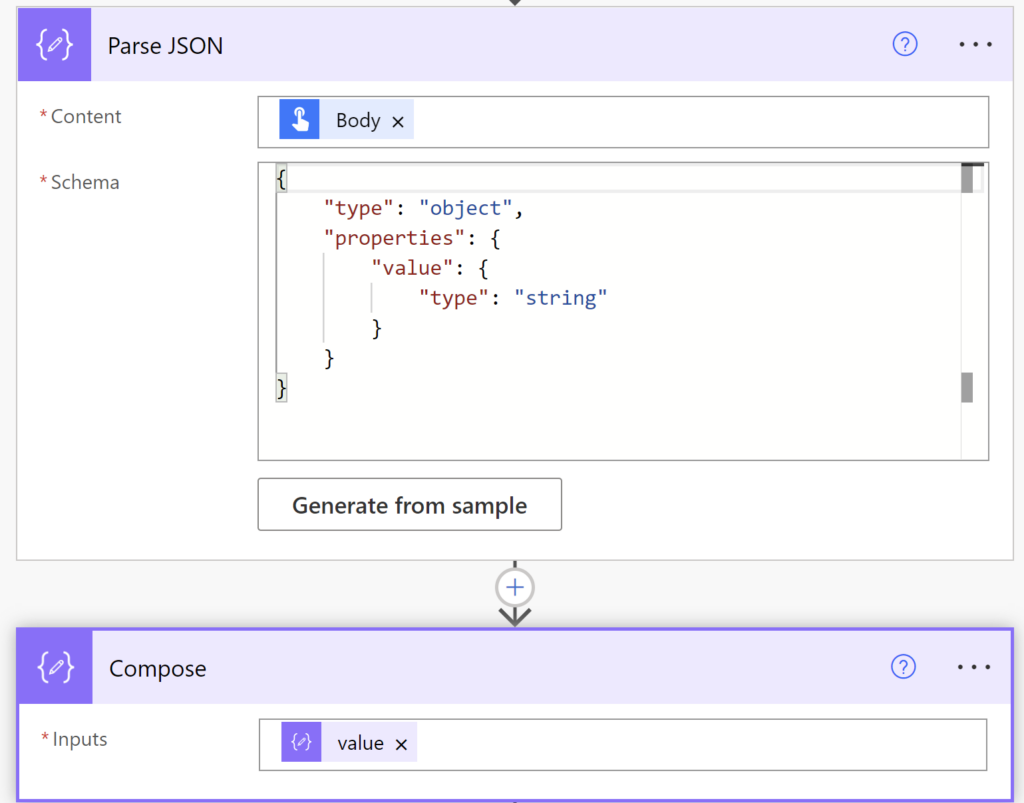Screen dimensions: 1024x803
Task: Click "string" value in schema
Action: [x=560, y=298]
